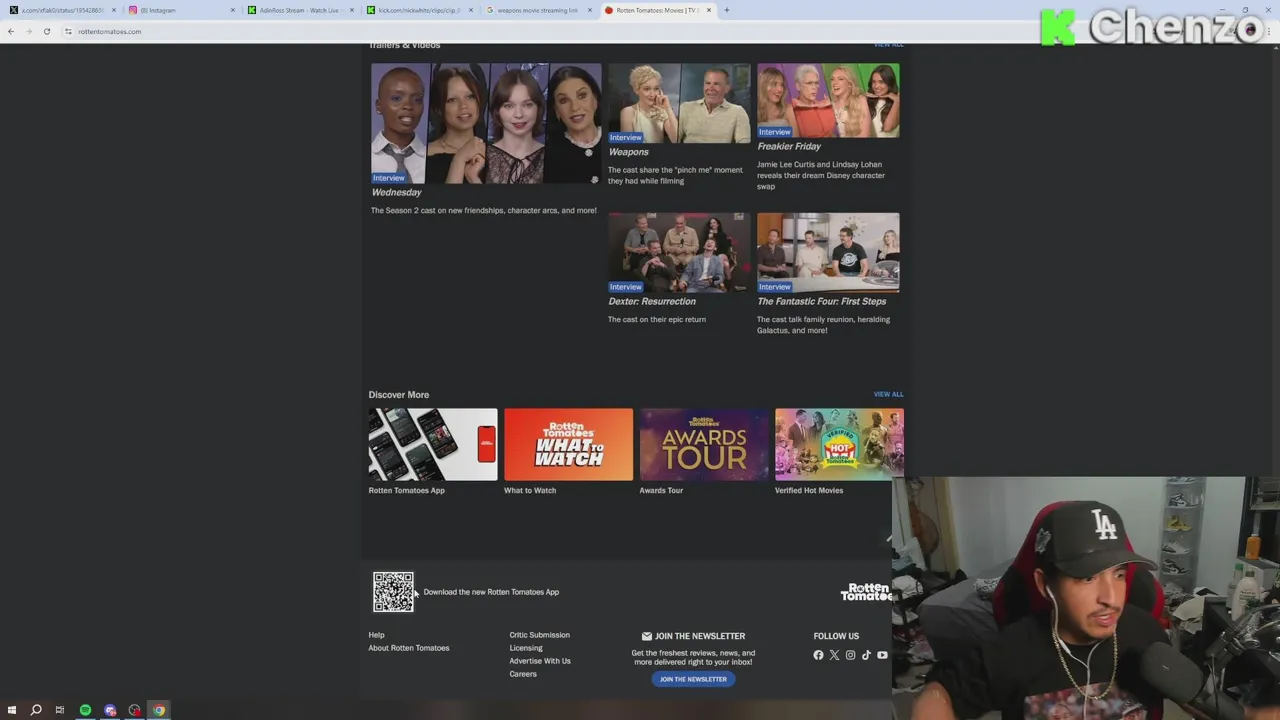Click the Dexter: Resurrection title link
This screenshot has height=720, width=1280.
(x=652, y=301)
